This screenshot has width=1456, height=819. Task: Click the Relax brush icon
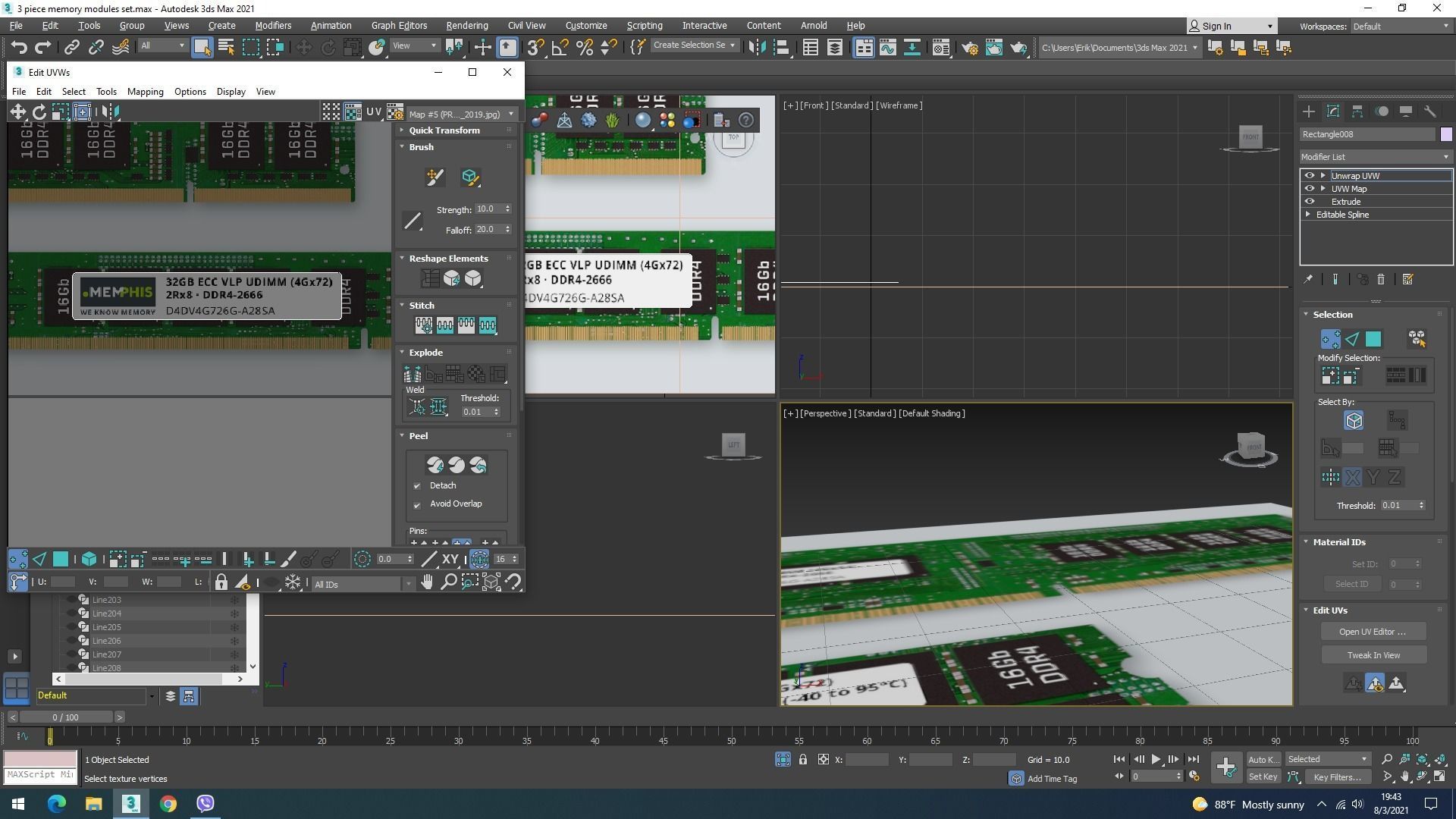[469, 177]
